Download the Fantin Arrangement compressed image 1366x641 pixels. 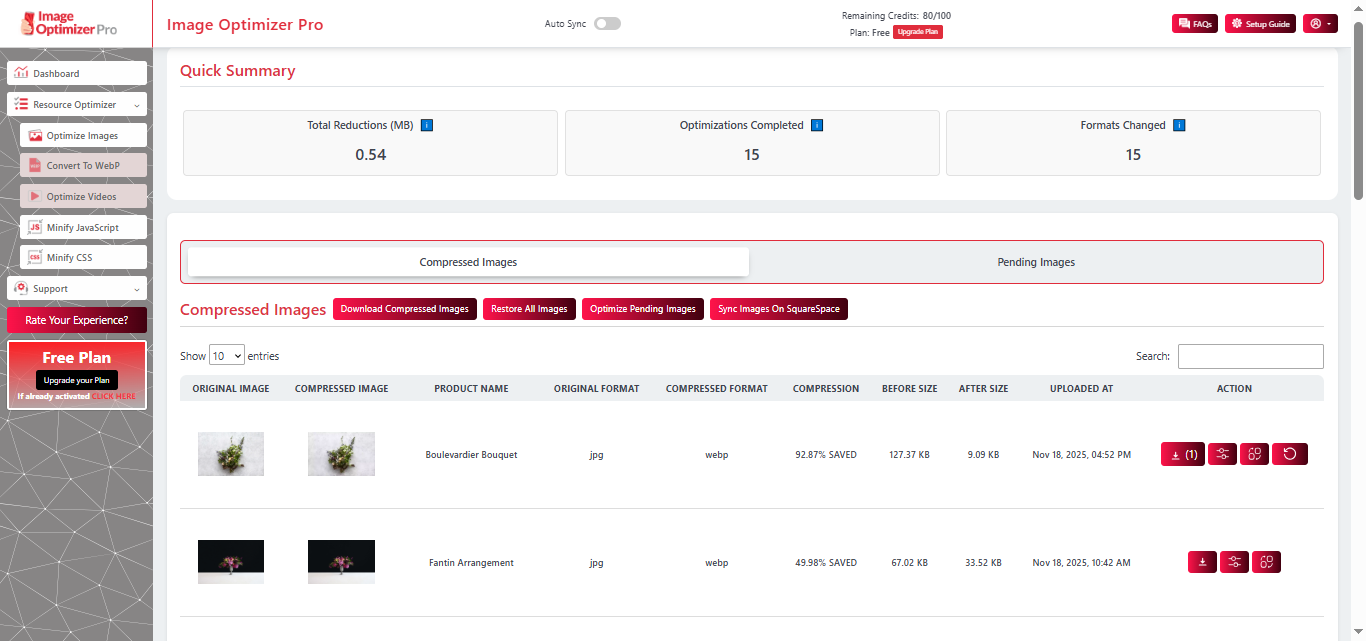point(1202,562)
